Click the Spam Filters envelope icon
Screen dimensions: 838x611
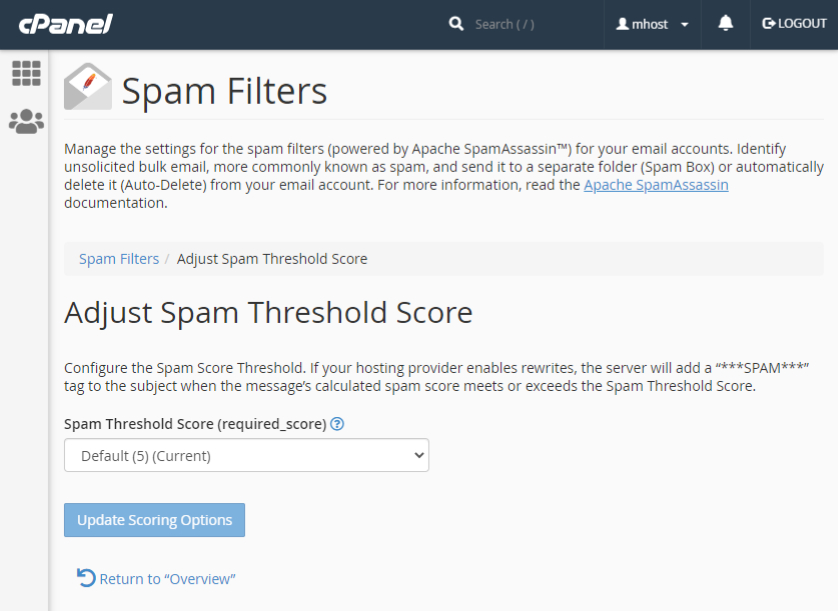tap(87, 87)
